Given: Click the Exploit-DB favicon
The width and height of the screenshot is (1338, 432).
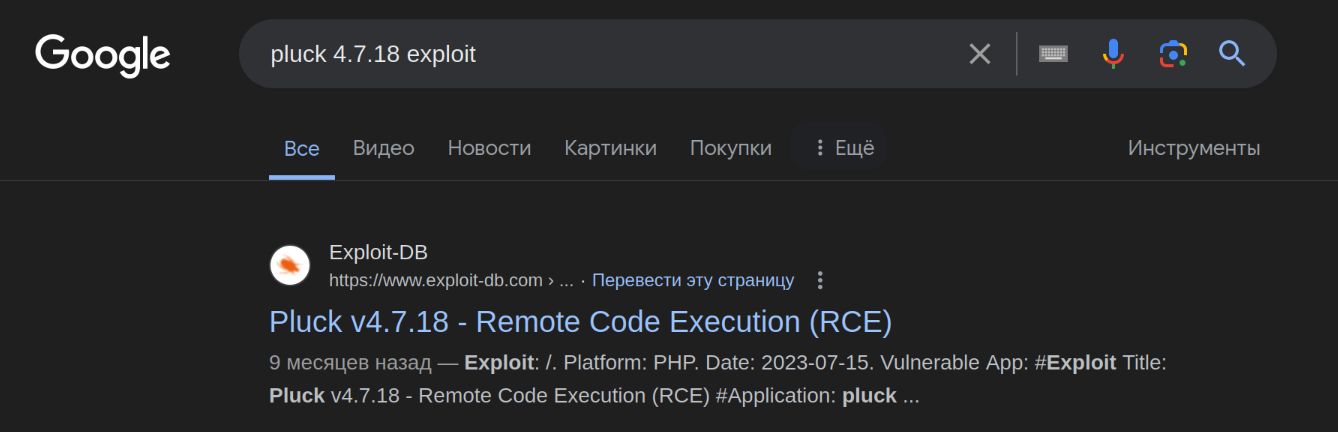Looking at the screenshot, I should pyautogui.click(x=290, y=265).
